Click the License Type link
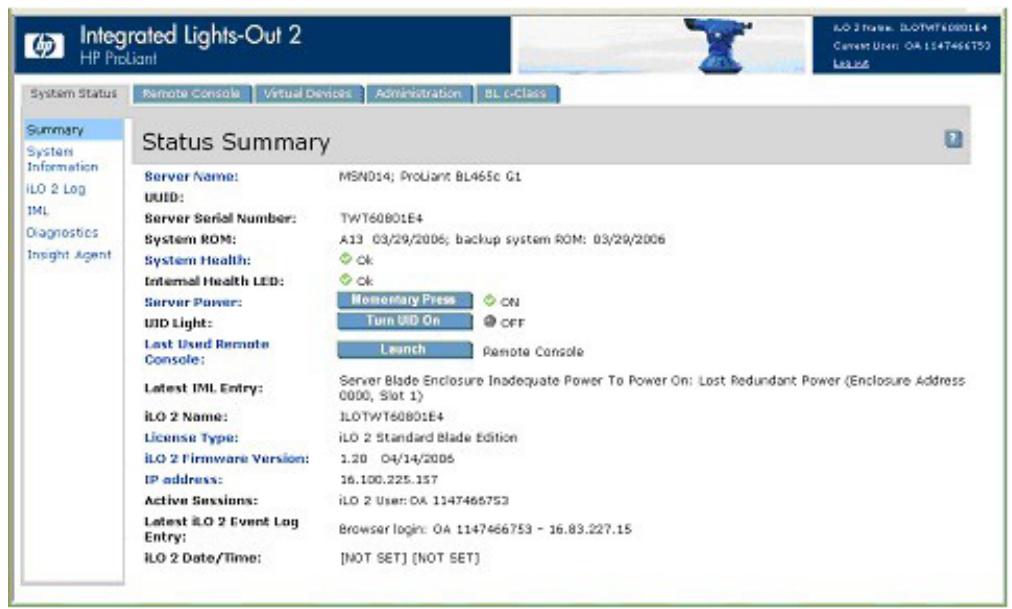The height and width of the screenshot is (609, 1012). tap(191, 437)
